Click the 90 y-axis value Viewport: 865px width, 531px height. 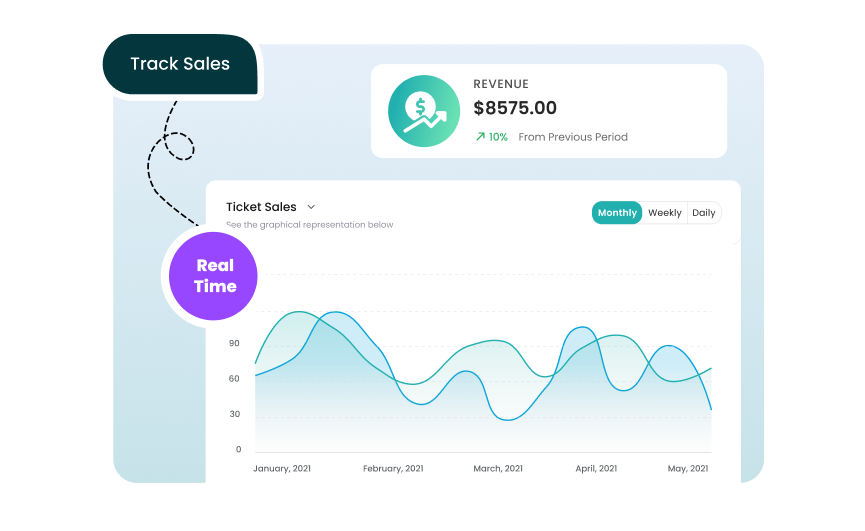[234, 343]
